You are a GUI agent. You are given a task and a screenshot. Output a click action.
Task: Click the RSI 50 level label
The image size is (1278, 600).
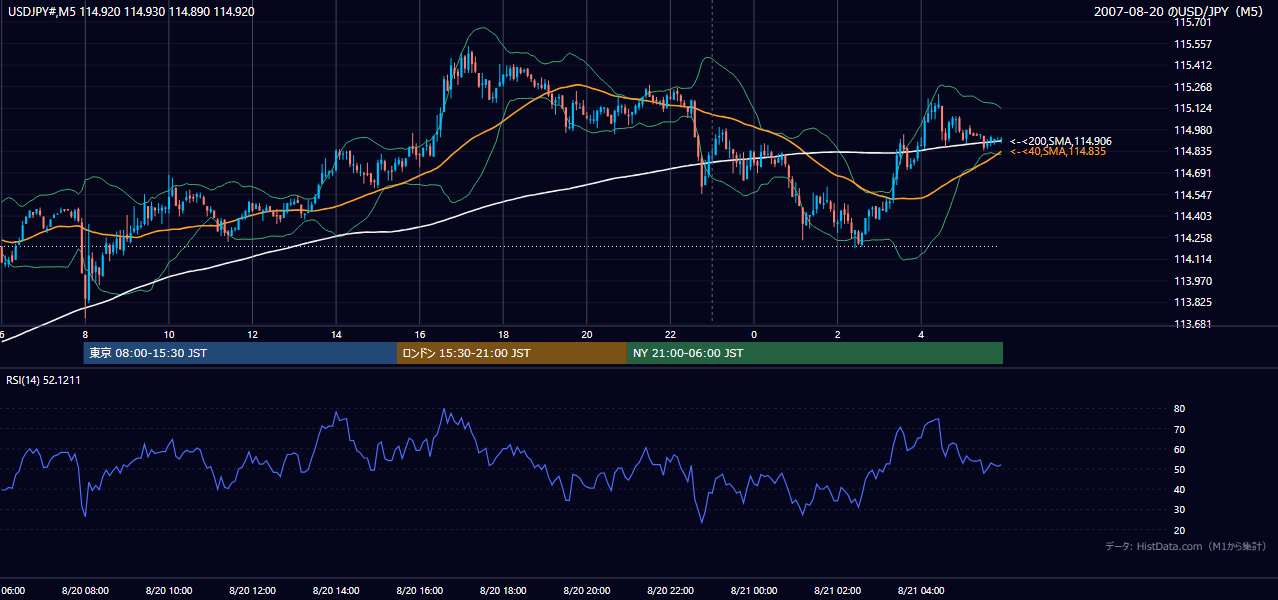tap(1179, 469)
